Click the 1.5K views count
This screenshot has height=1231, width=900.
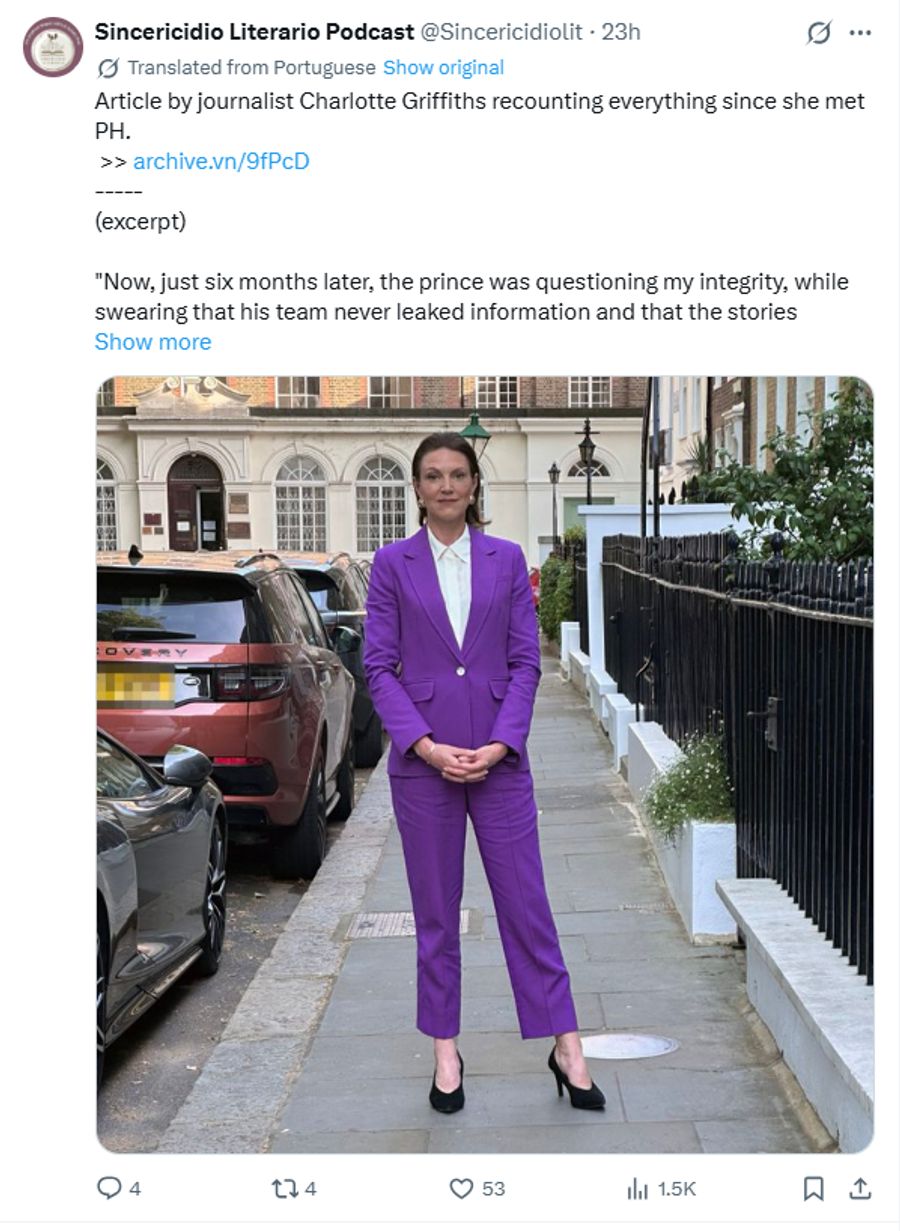tap(677, 1189)
